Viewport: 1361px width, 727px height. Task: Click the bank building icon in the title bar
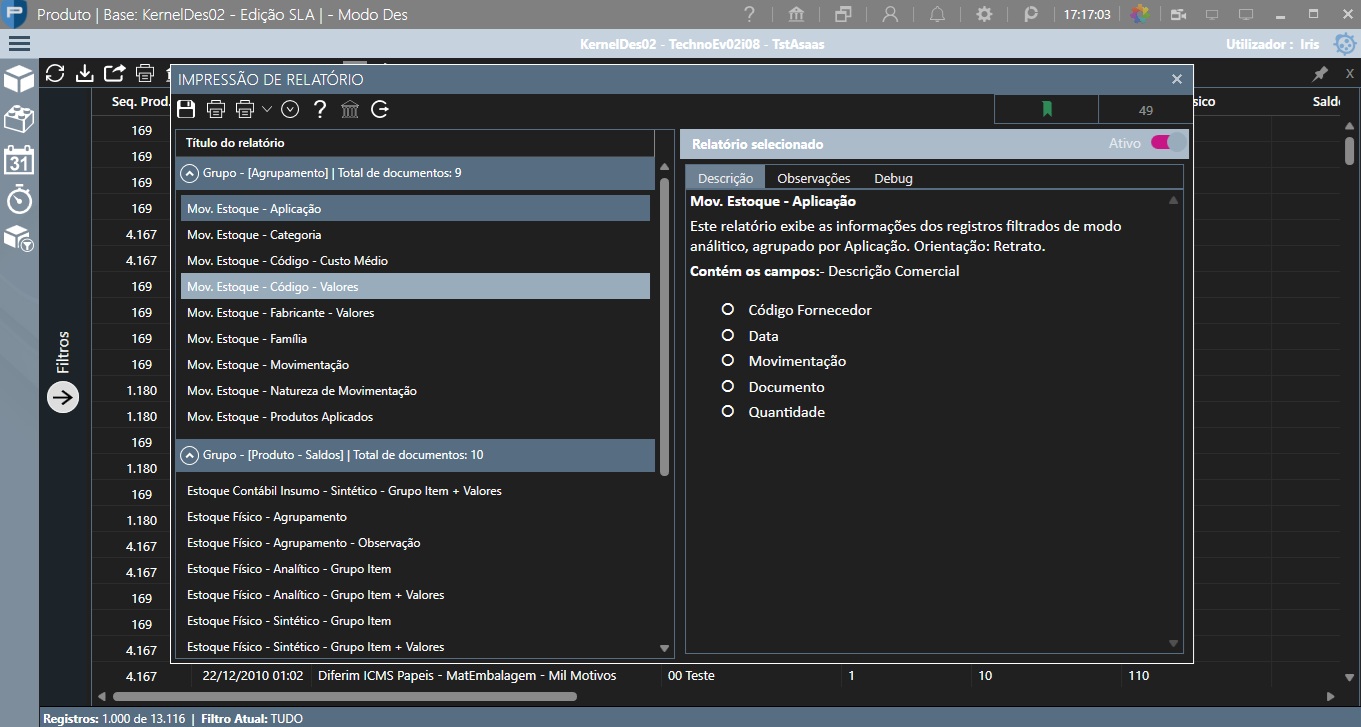pyautogui.click(x=797, y=15)
